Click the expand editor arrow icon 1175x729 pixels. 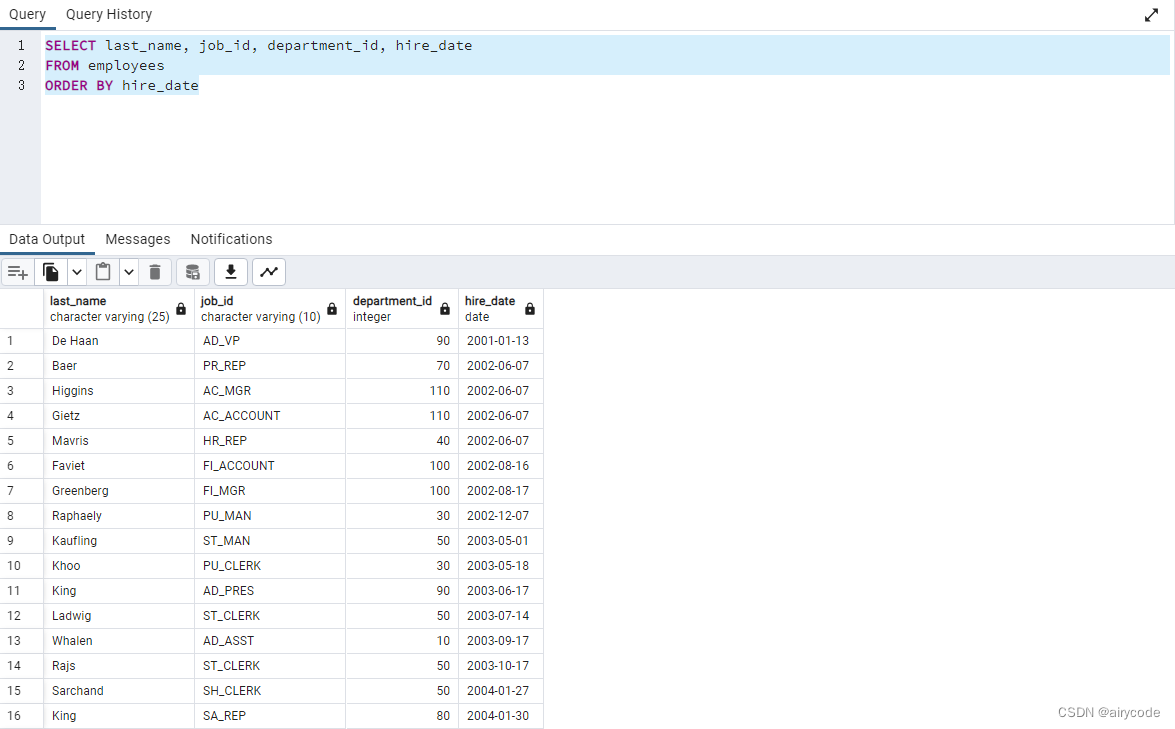tap(1152, 15)
